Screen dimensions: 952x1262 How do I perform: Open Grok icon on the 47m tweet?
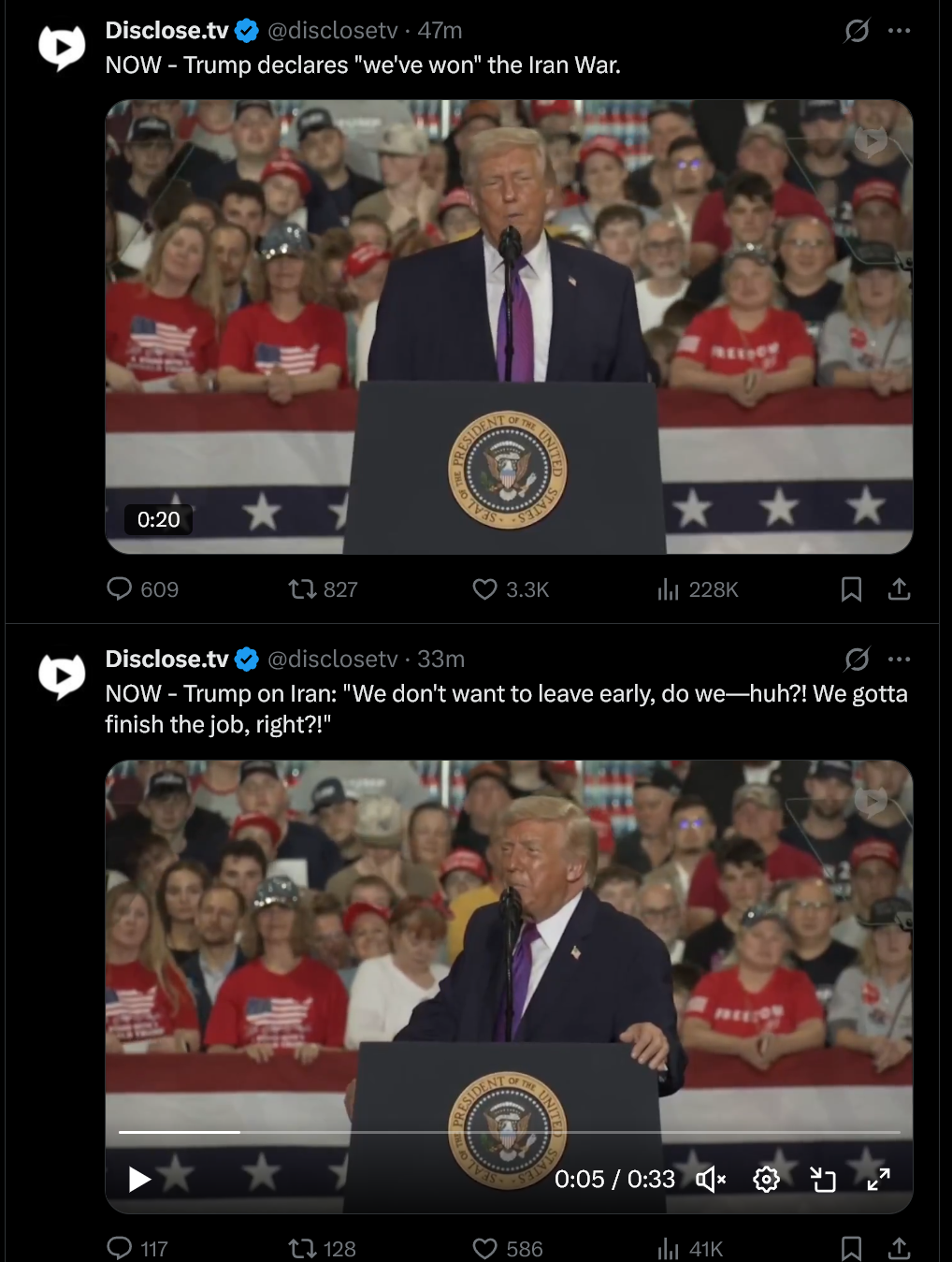click(857, 31)
